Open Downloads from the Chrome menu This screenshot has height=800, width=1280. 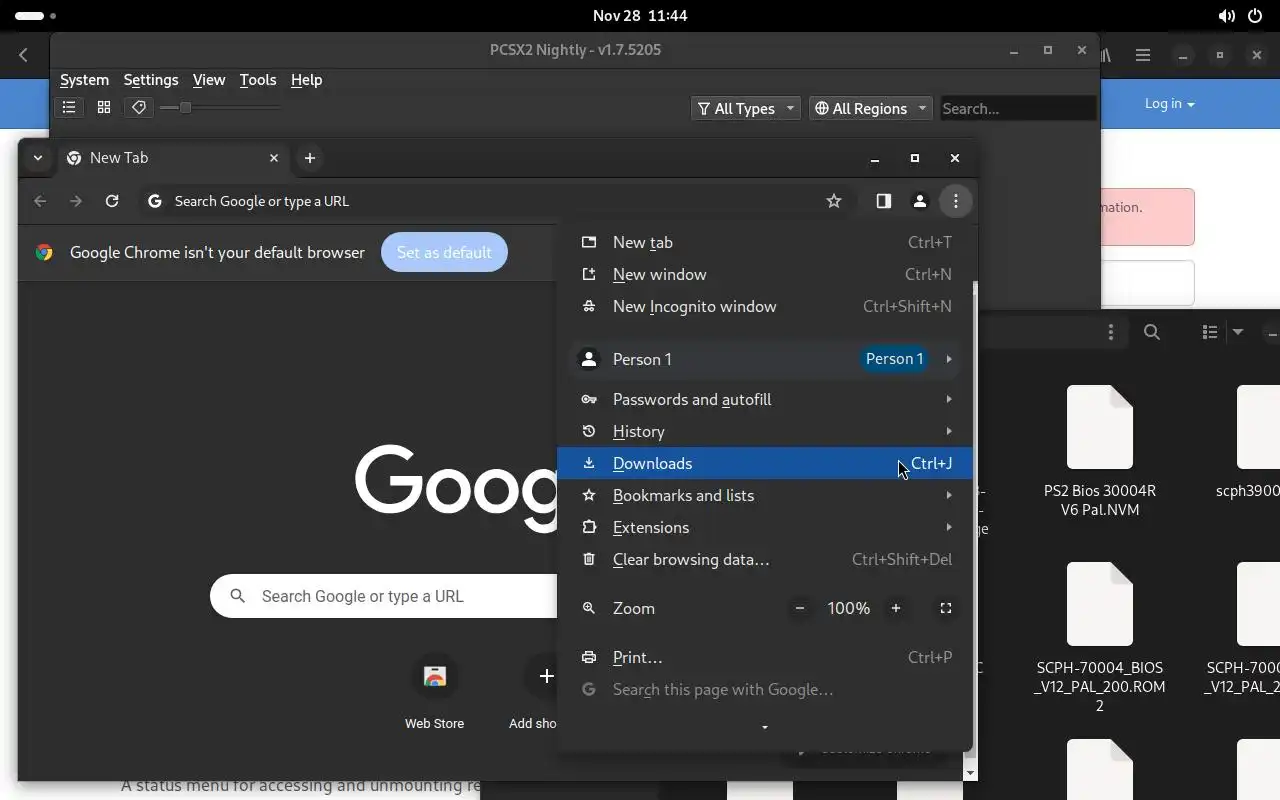765,463
